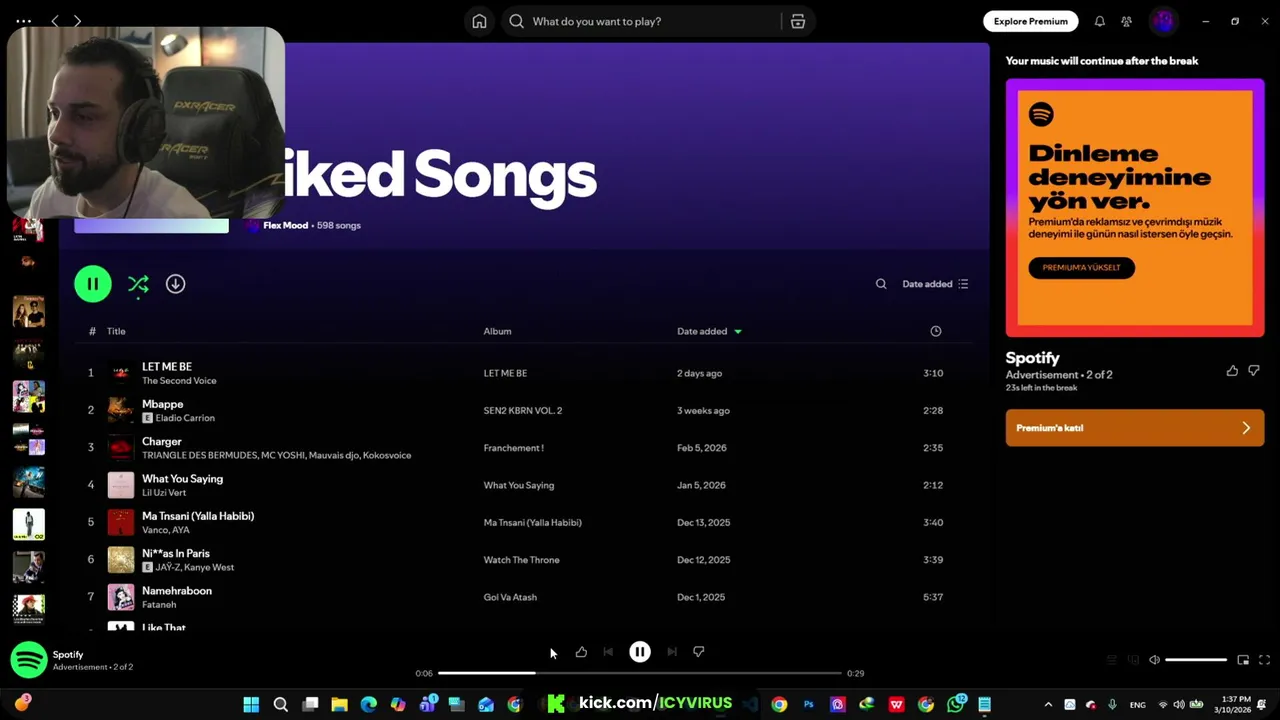
Task: Sort by duration clock column
Action: [x=936, y=331]
